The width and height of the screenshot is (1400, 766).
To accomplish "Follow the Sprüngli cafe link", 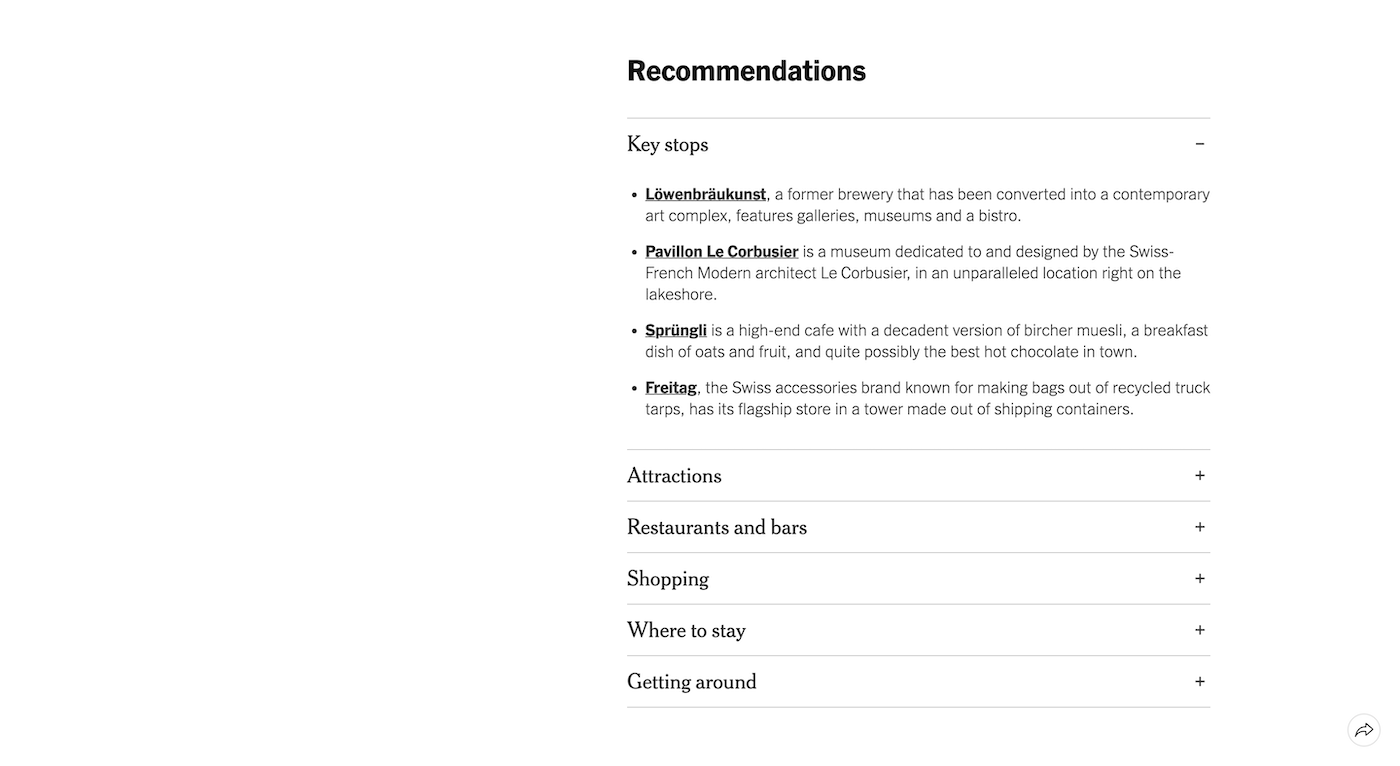I will click(x=676, y=330).
